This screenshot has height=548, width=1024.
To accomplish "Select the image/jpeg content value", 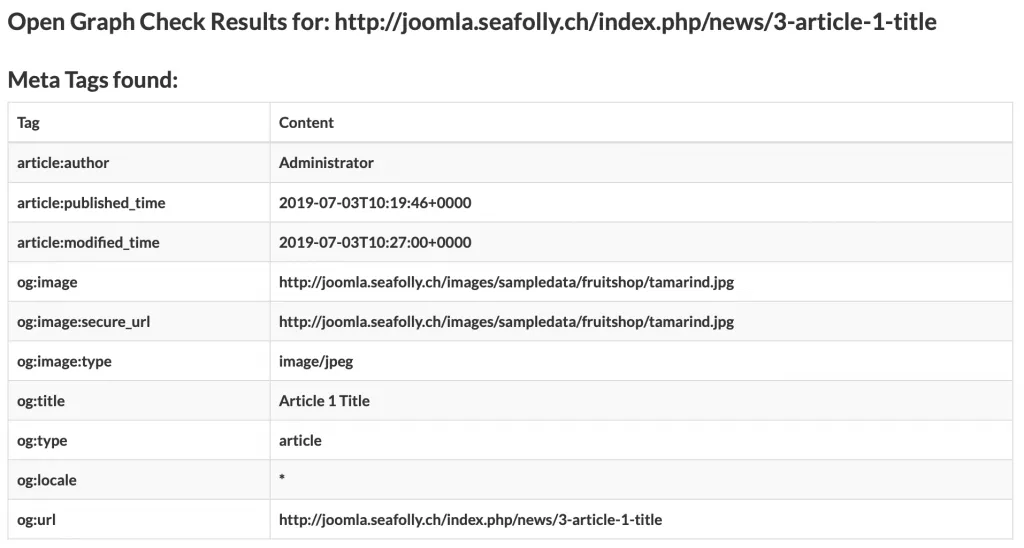I will pyautogui.click(x=316, y=362).
